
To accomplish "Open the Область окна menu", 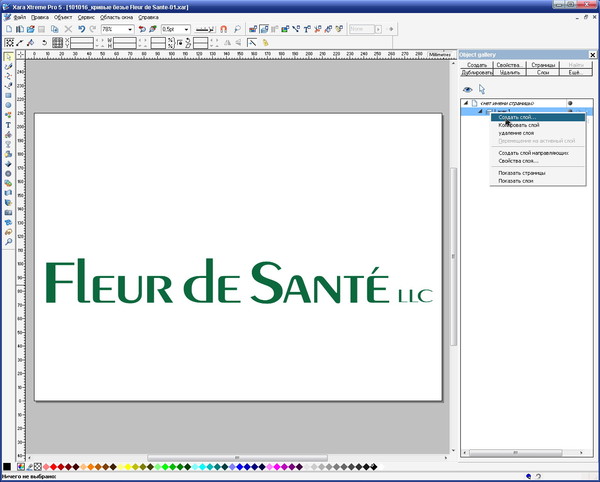I will 116,18.
